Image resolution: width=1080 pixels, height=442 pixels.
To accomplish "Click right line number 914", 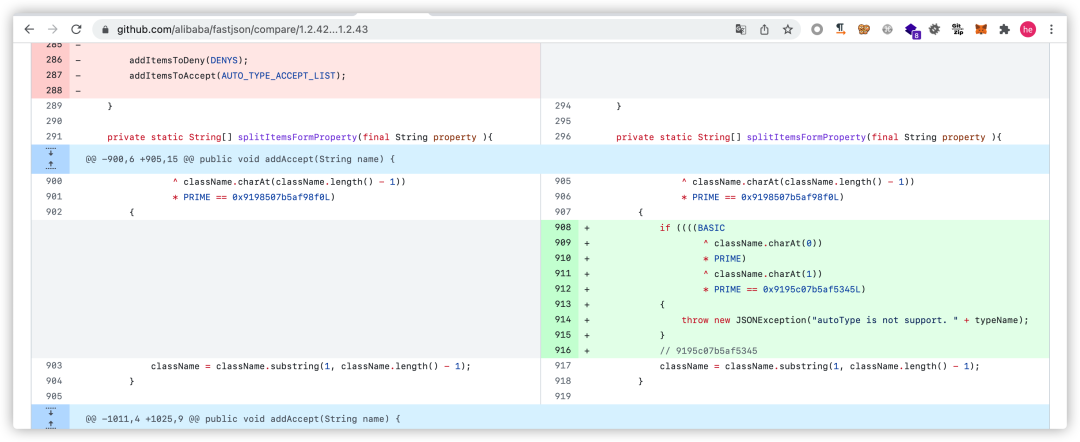I will coord(563,319).
